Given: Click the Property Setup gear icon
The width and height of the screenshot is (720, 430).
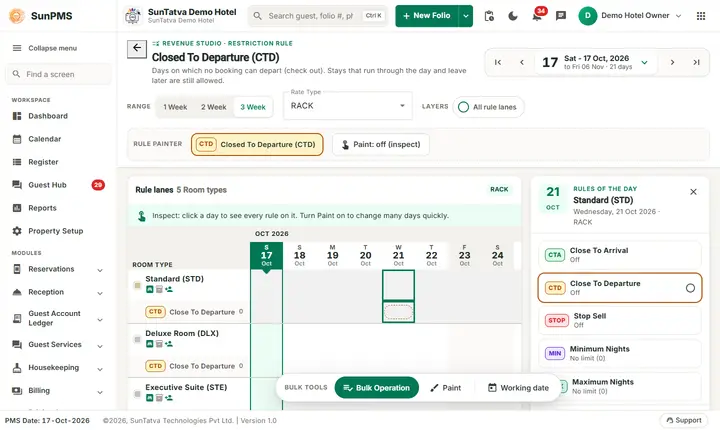Looking at the screenshot, I should click(x=17, y=231).
